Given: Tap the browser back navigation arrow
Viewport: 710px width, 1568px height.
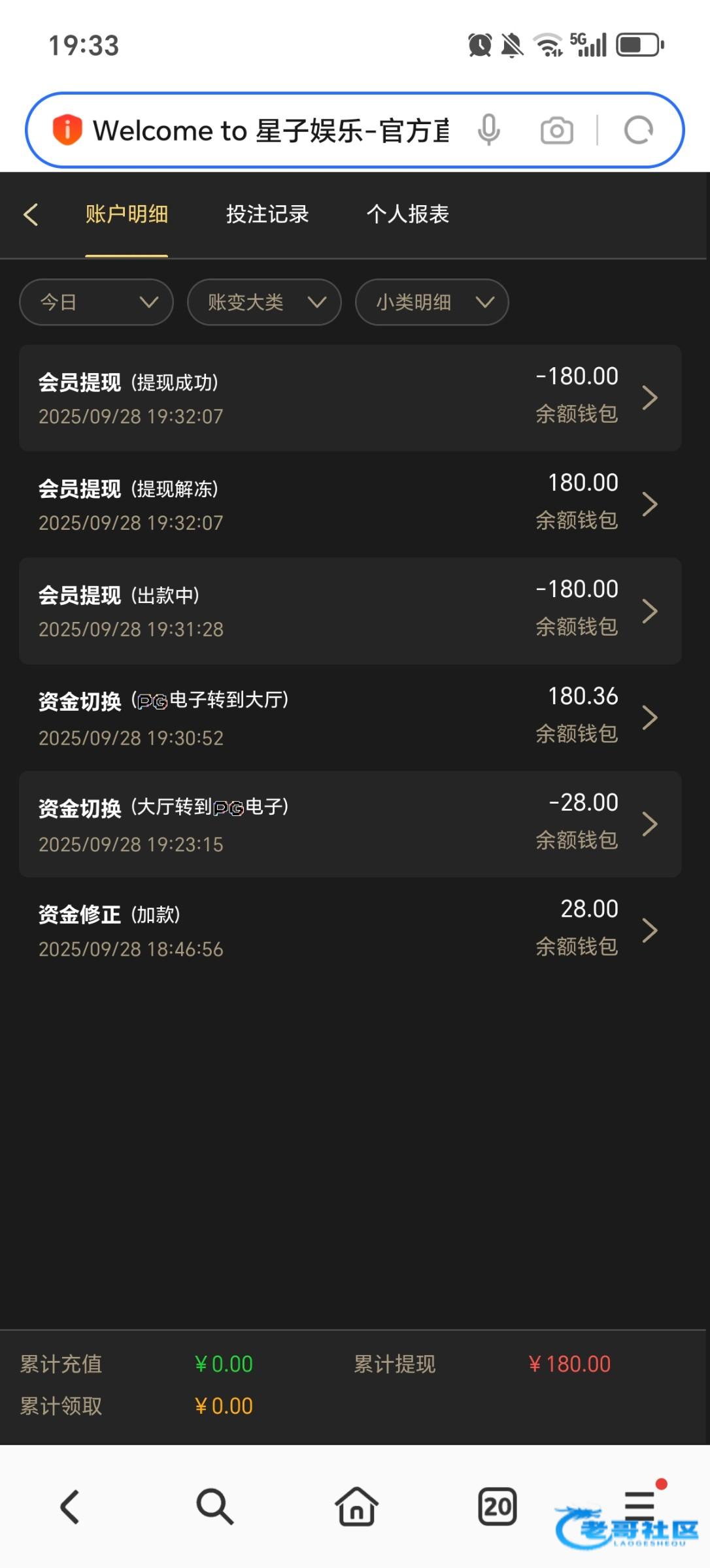Looking at the screenshot, I should point(70,1507).
